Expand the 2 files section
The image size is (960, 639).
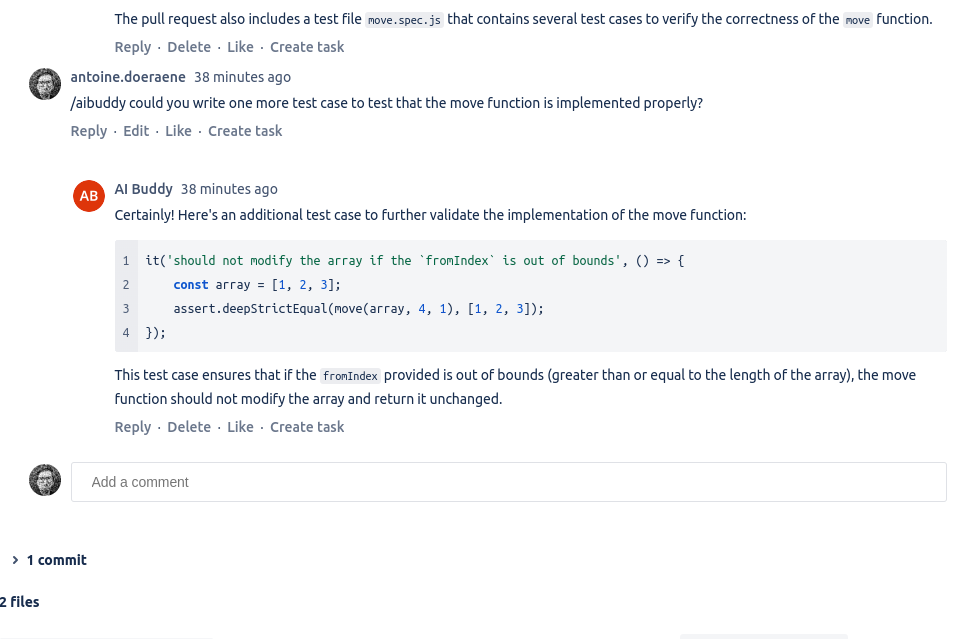click(x=19, y=602)
